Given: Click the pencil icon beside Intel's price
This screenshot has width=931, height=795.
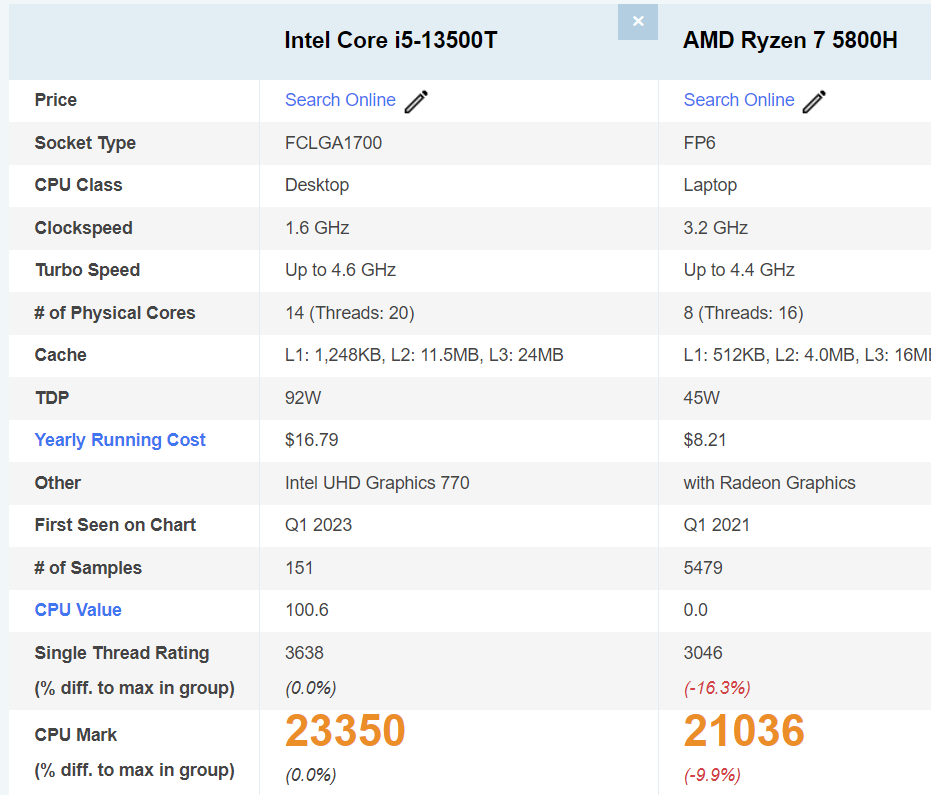Looking at the screenshot, I should [416, 101].
